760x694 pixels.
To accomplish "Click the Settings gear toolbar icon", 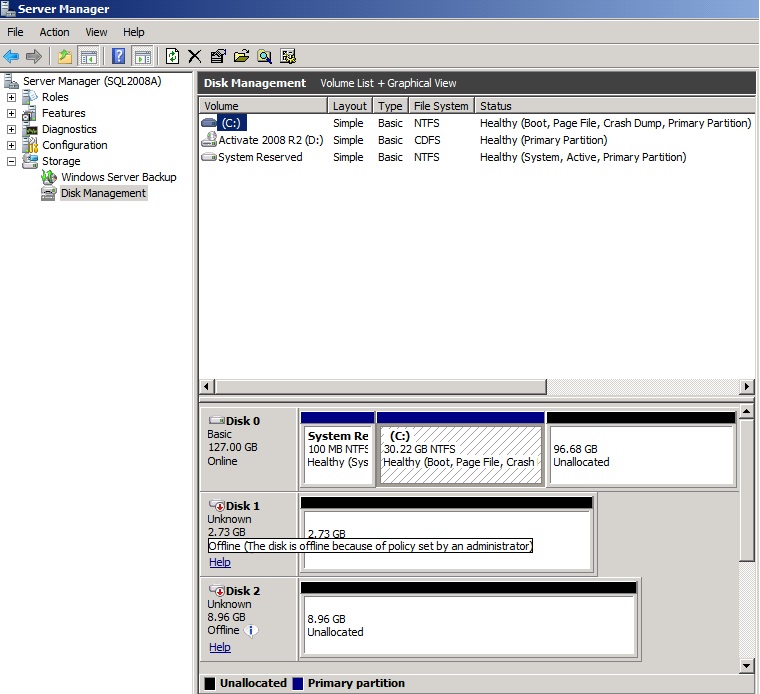I will [x=288, y=56].
